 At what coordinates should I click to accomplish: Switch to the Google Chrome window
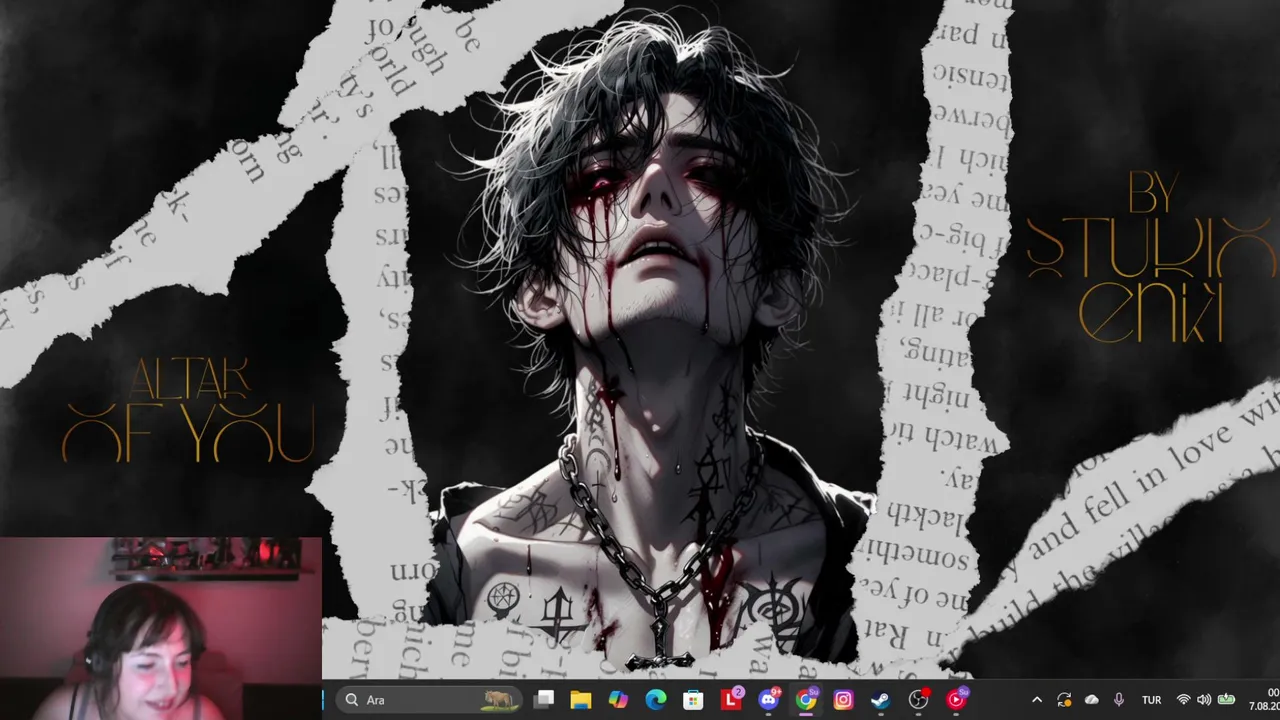[x=806, y=700]
